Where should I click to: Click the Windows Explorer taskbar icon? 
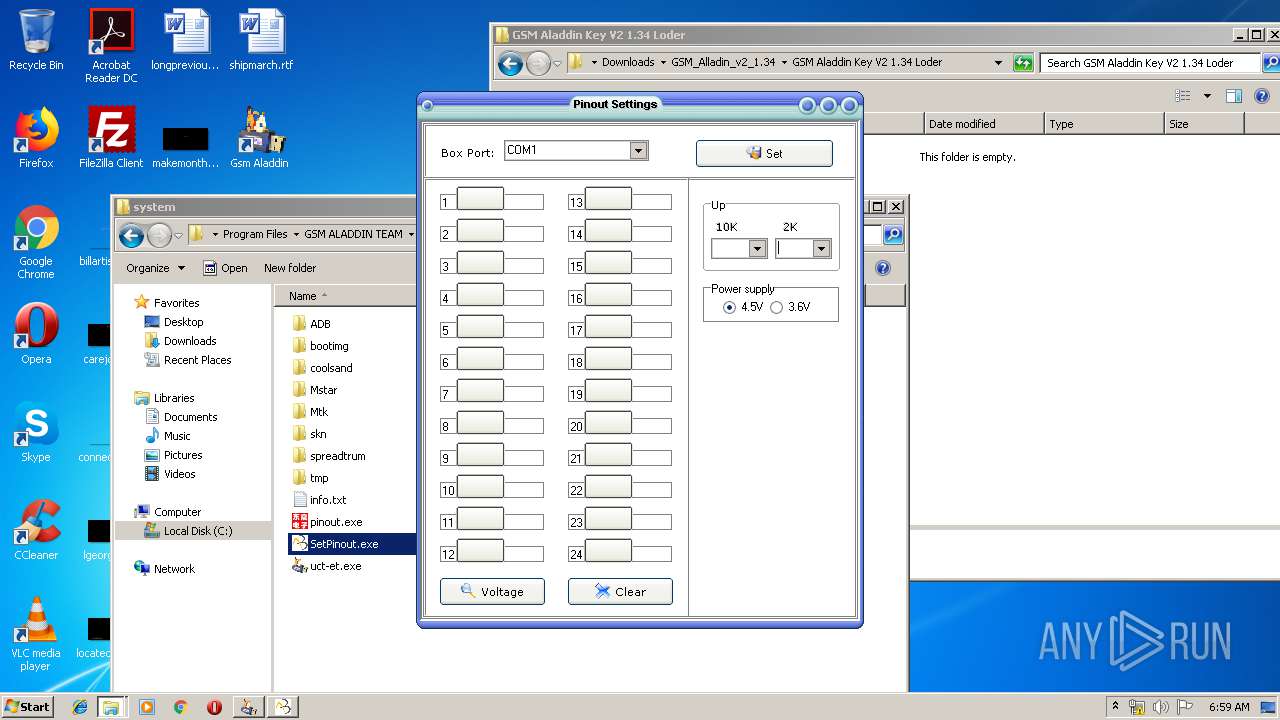pyautogui.click(x=111, y=707)
